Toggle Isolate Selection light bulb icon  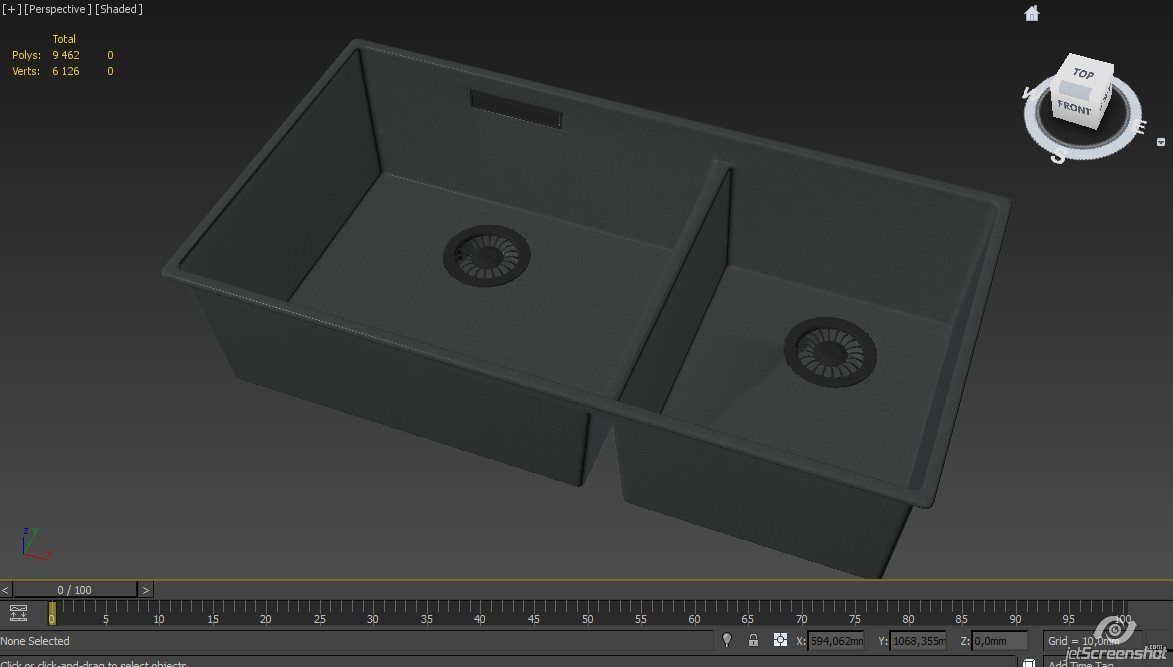pos(726,640)
